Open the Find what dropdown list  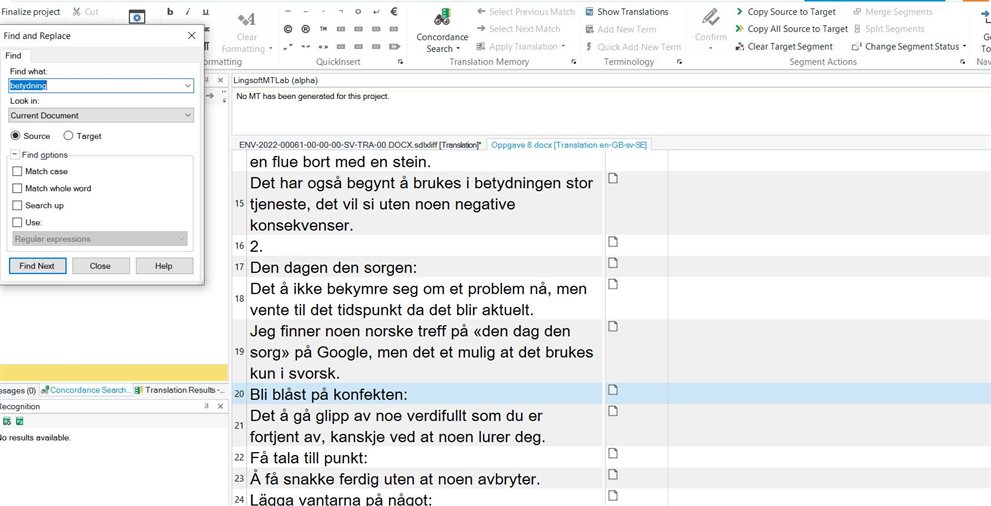(x=188, y=85)
